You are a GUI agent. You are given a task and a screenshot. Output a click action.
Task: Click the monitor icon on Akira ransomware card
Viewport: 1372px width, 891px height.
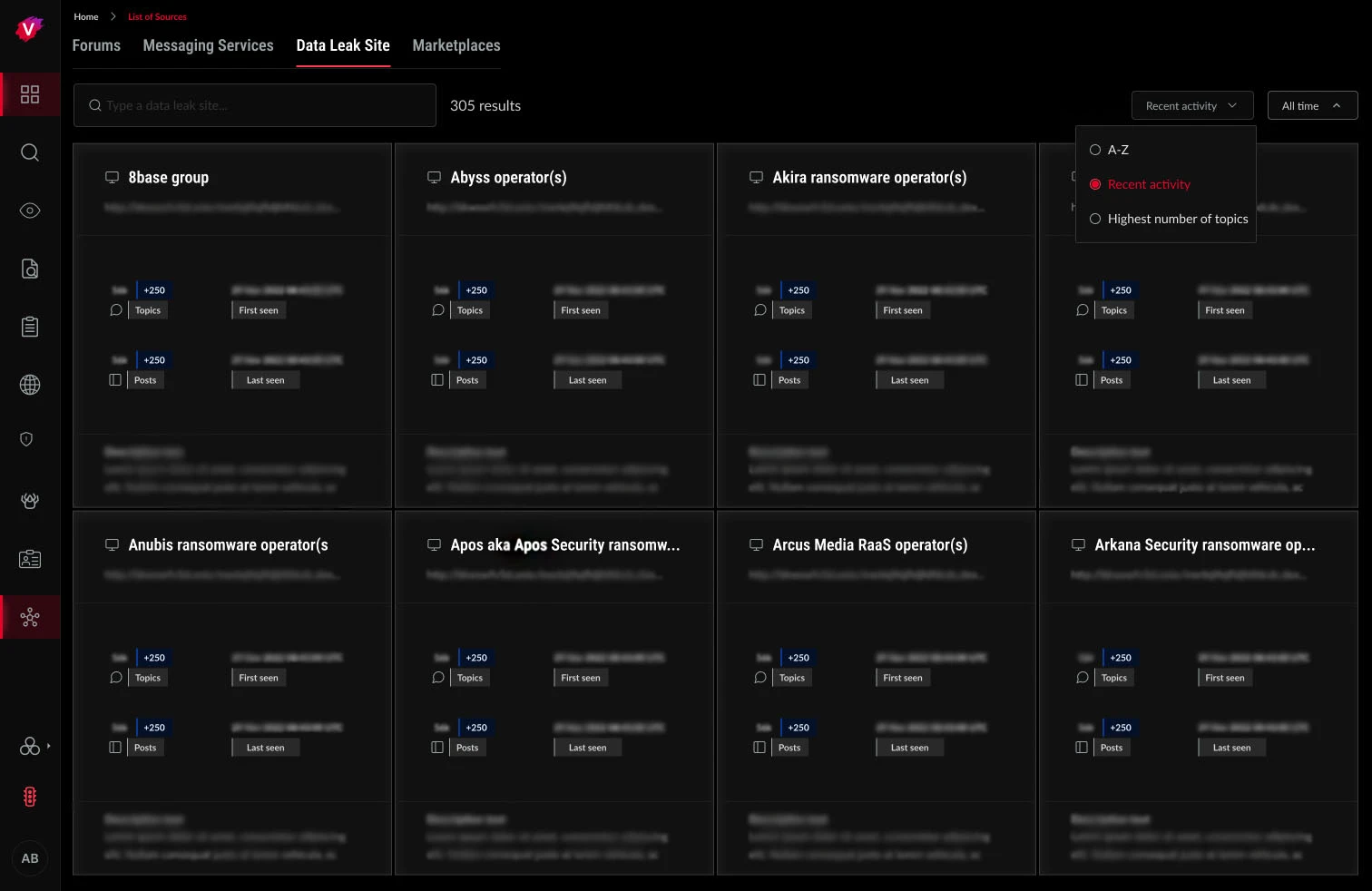pos(756,178)
